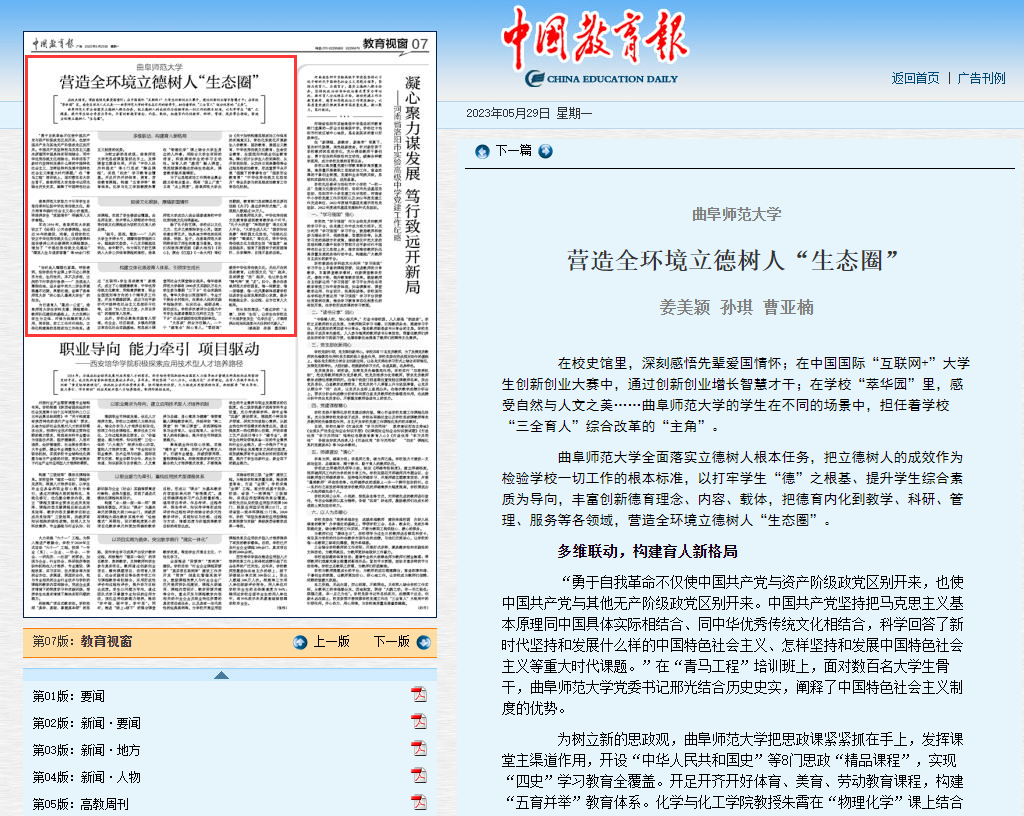The image size is (1024, 816).
Task: Download PDF of 第05版 高教周刊
Action: [419, 803]
